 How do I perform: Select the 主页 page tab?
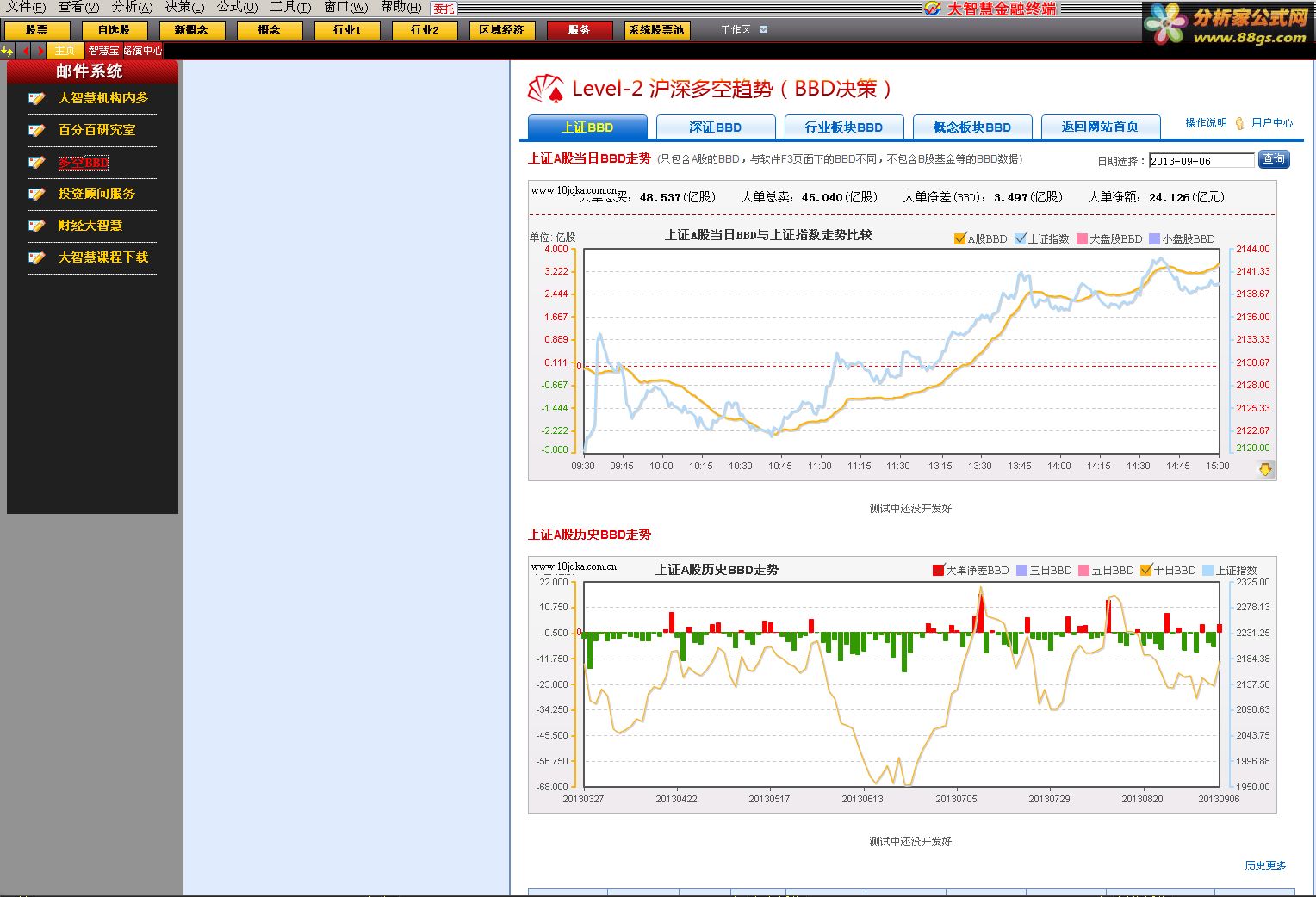click(x=65, y=51)
